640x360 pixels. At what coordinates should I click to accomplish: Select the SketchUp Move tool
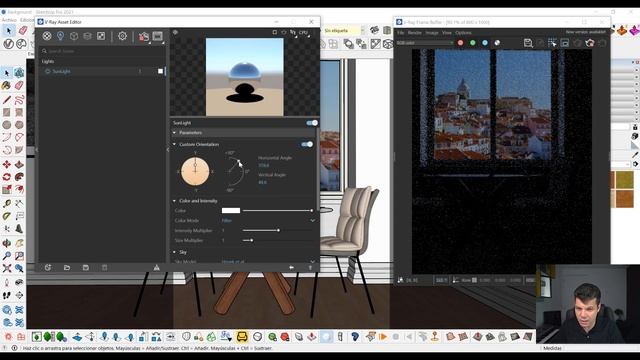pyautogui.click(x=7, y=164)
